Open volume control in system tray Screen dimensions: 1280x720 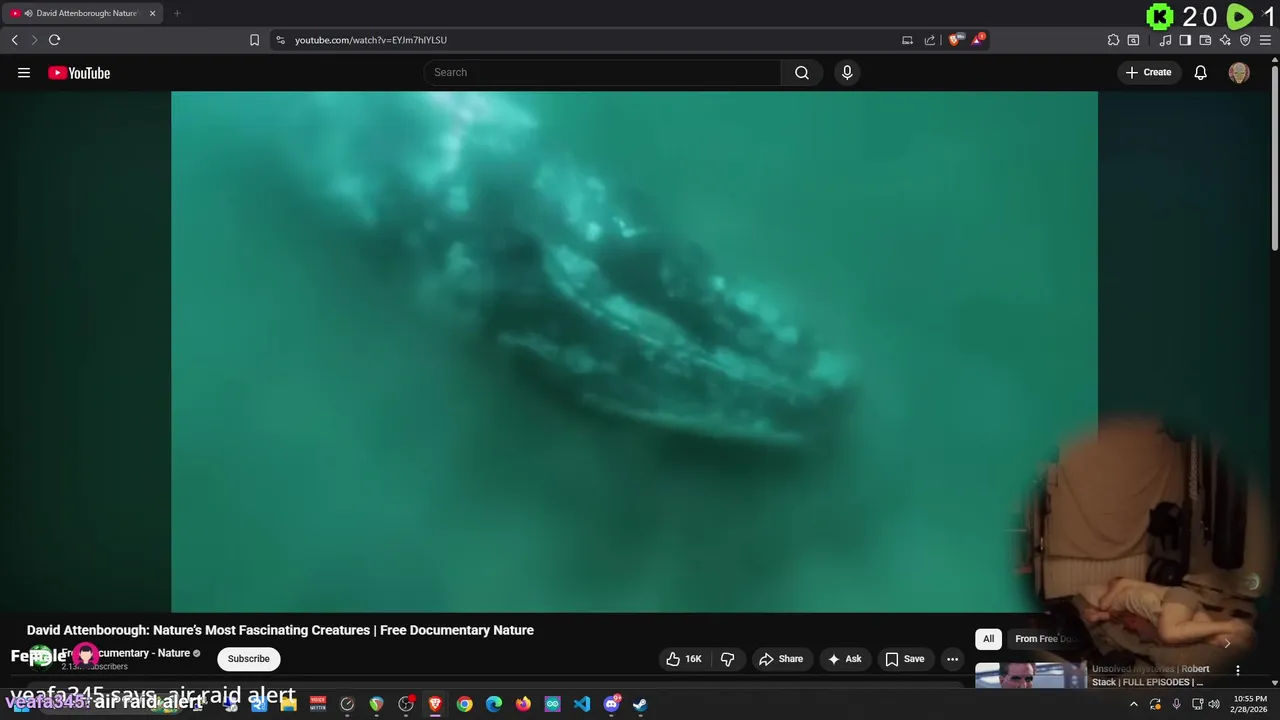1214,704
